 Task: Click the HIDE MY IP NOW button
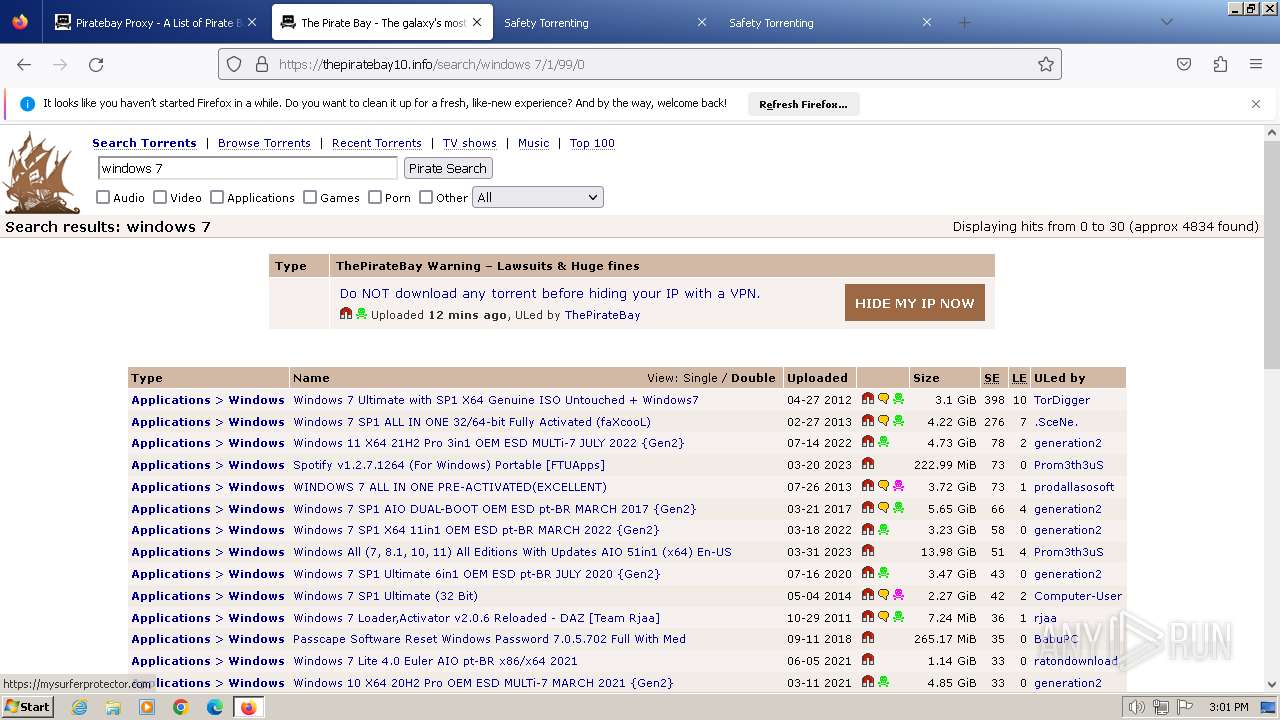pos(915,303)
